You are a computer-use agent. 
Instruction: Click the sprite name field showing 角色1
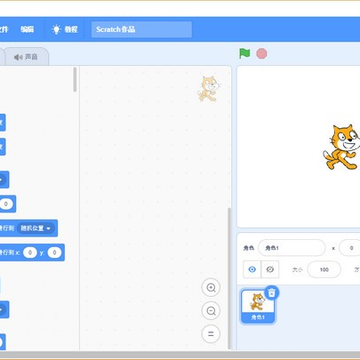tap(292, 248)
